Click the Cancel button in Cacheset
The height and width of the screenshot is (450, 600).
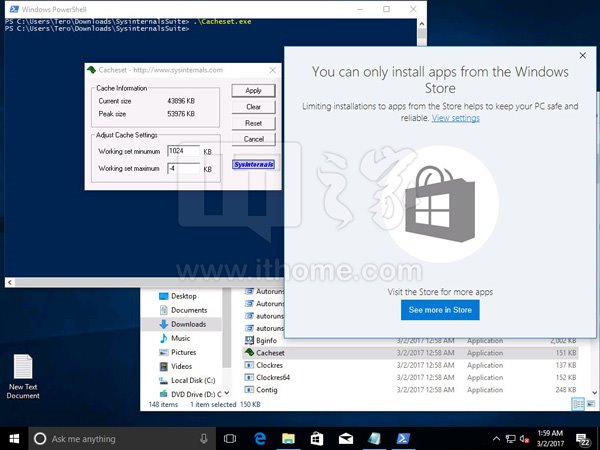[x=253, y=139]
